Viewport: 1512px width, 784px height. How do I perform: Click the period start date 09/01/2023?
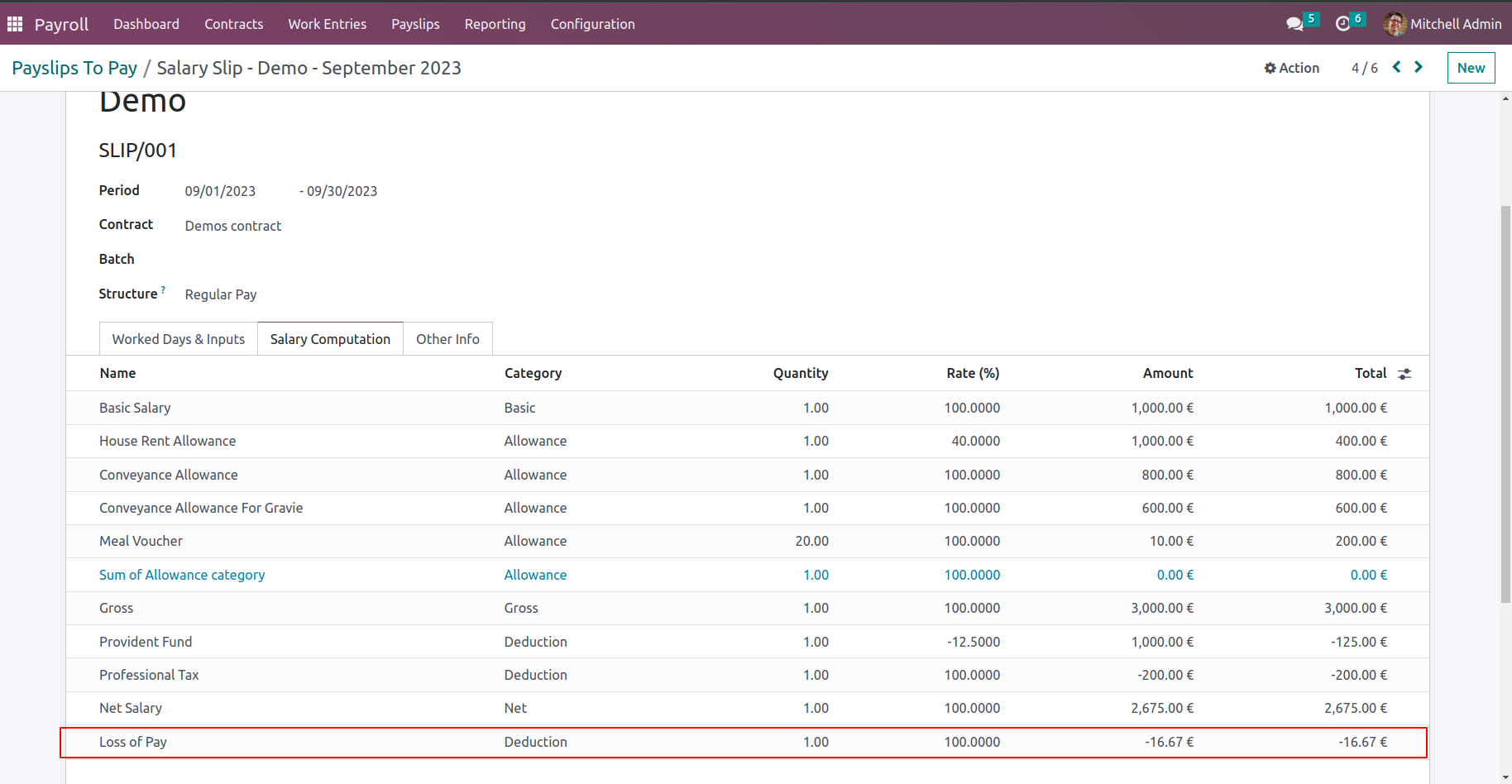coord(220,191)
